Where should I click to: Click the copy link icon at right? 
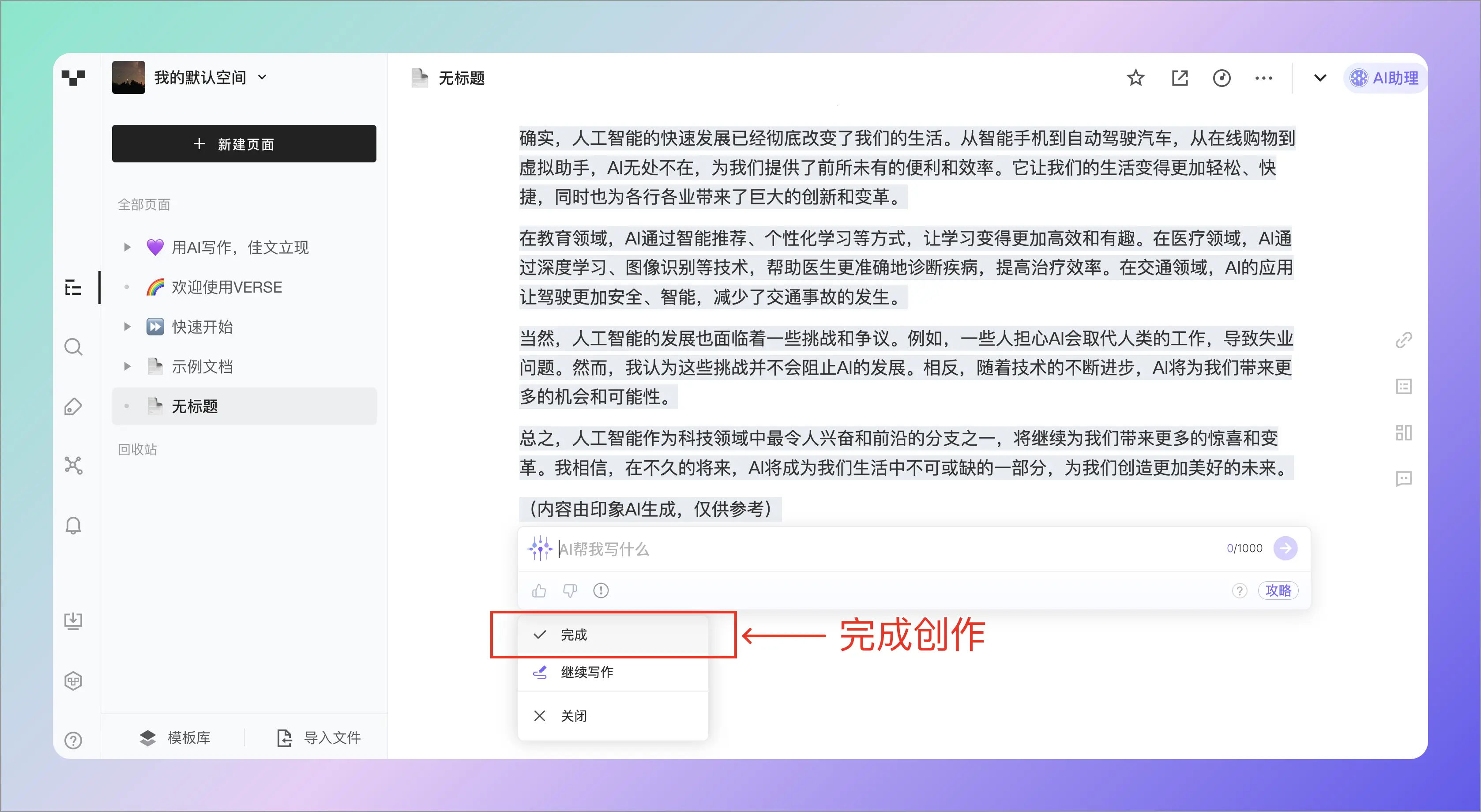(x=1403, y=340)
